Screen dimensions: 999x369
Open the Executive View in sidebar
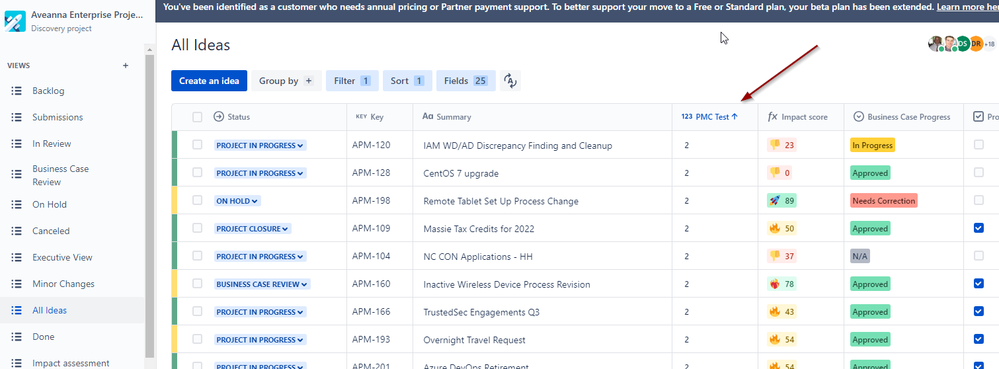click(x=62, y=257)
